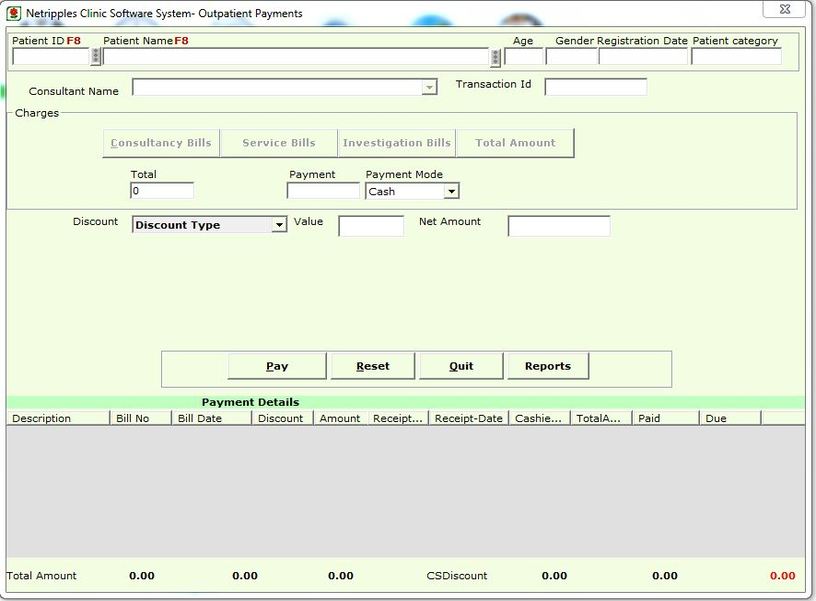Expand the Consultant Name dropdown
The height and width of the screenshot is (601, 816).
click(429, 87)
